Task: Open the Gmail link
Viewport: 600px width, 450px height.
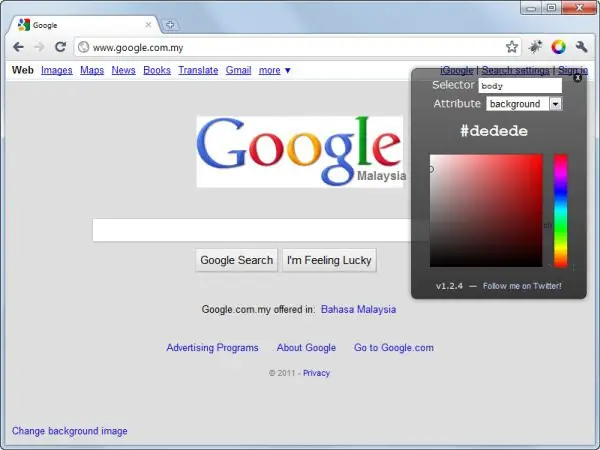Action: tap(238, 70)
